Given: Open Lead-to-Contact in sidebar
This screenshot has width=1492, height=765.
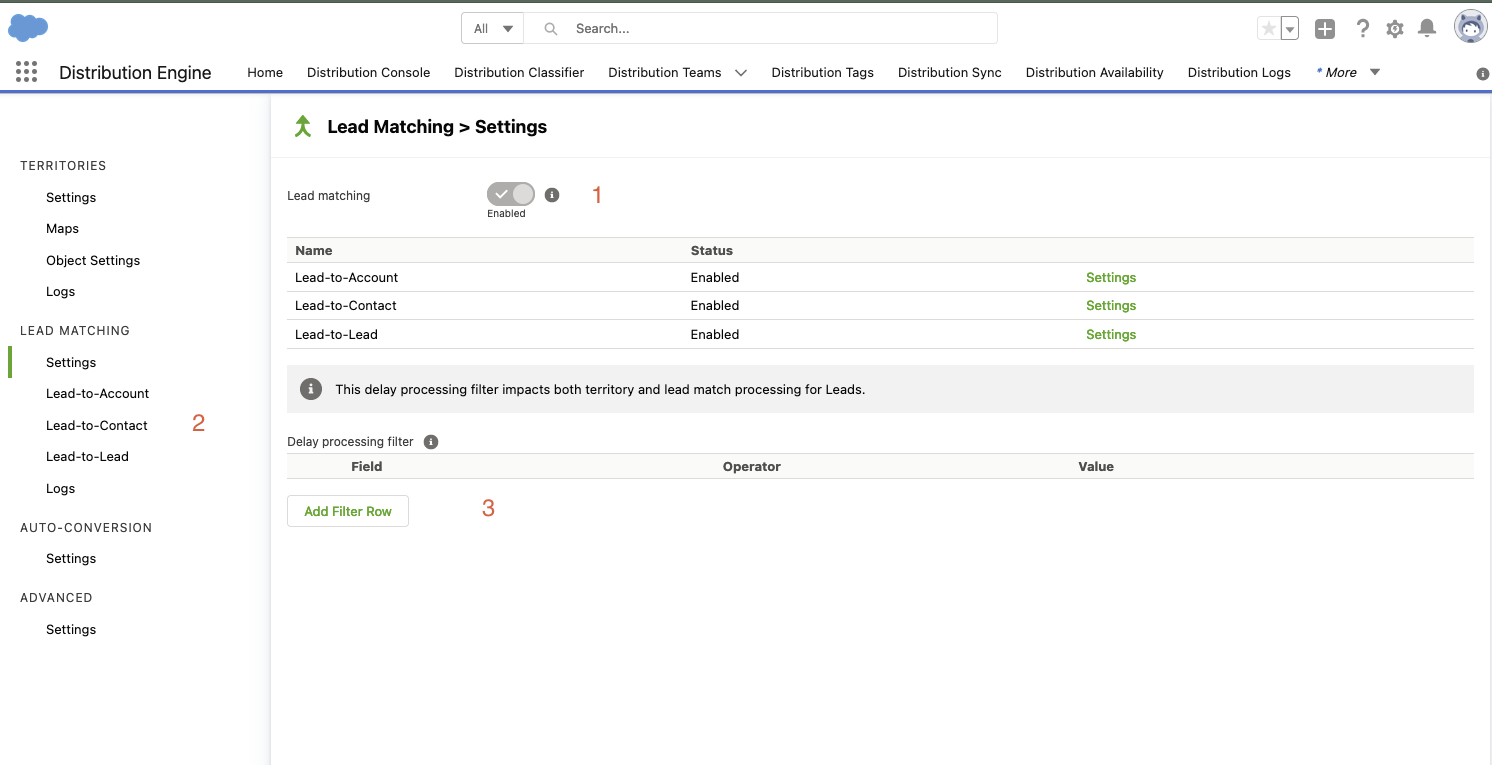Looking at the screenshot, I should pos(96,425).
